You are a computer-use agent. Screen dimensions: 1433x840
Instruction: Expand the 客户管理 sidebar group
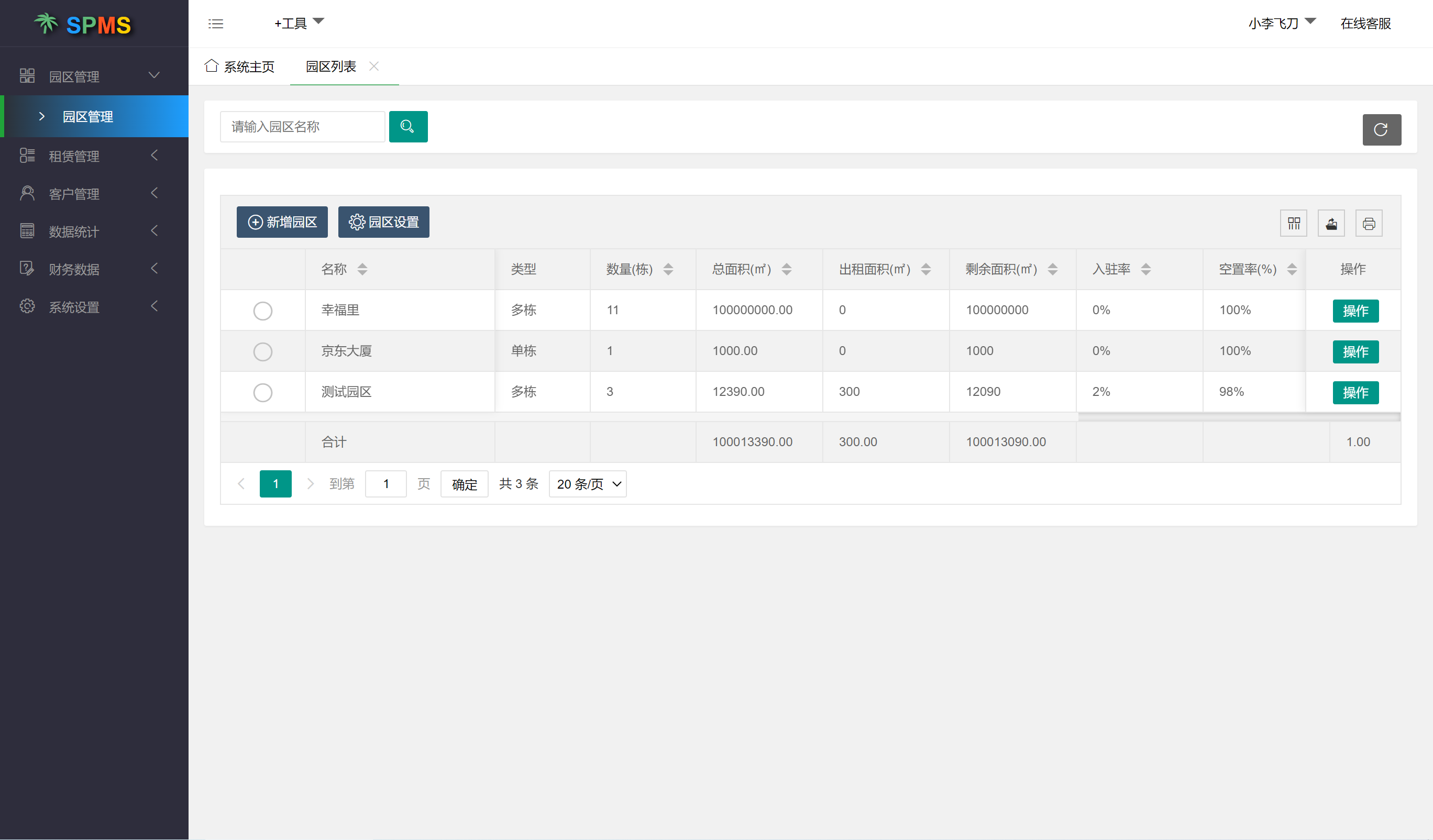click(154, 193)
